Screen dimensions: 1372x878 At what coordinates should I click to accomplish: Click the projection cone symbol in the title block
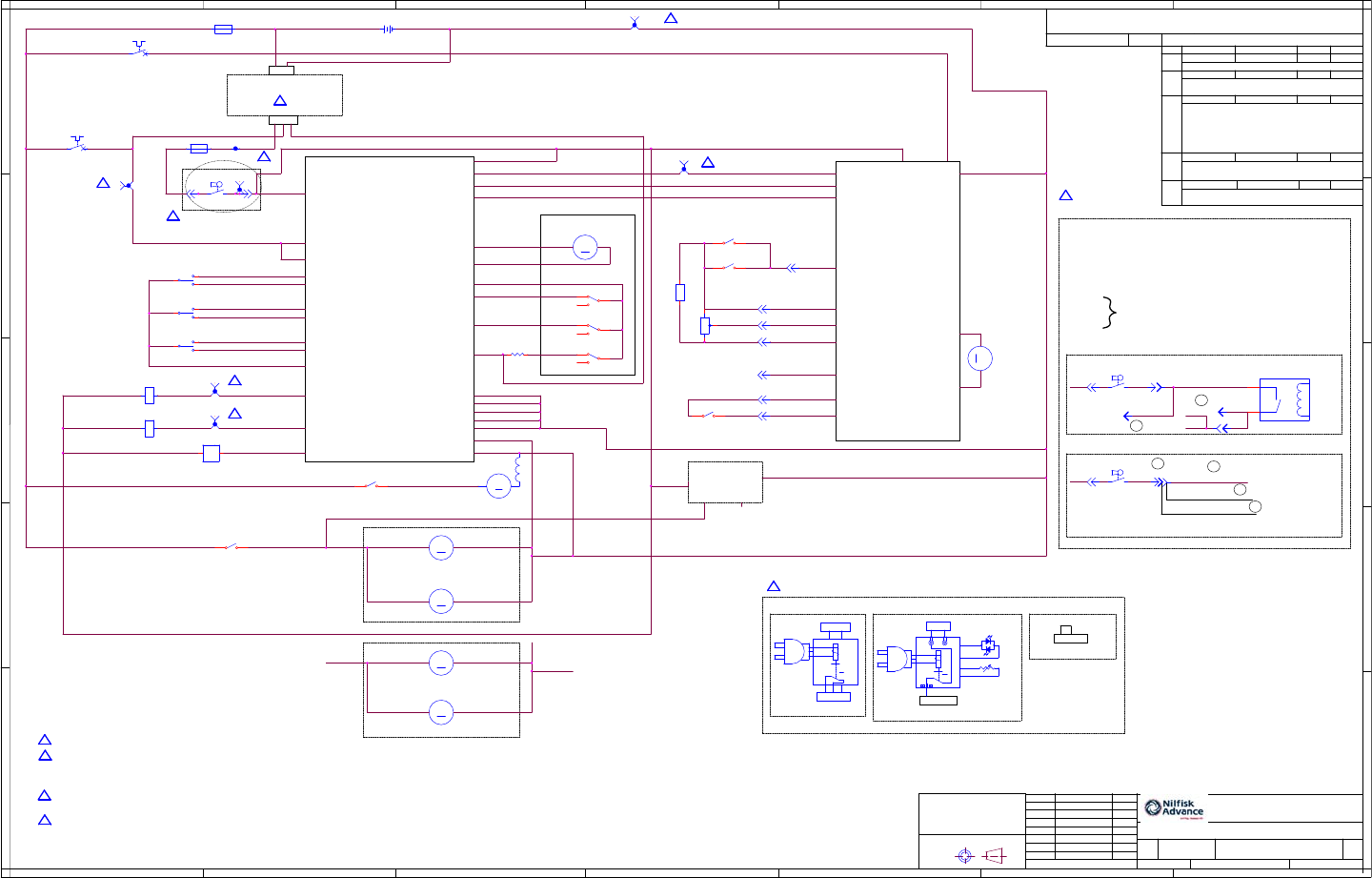[995, 855]
